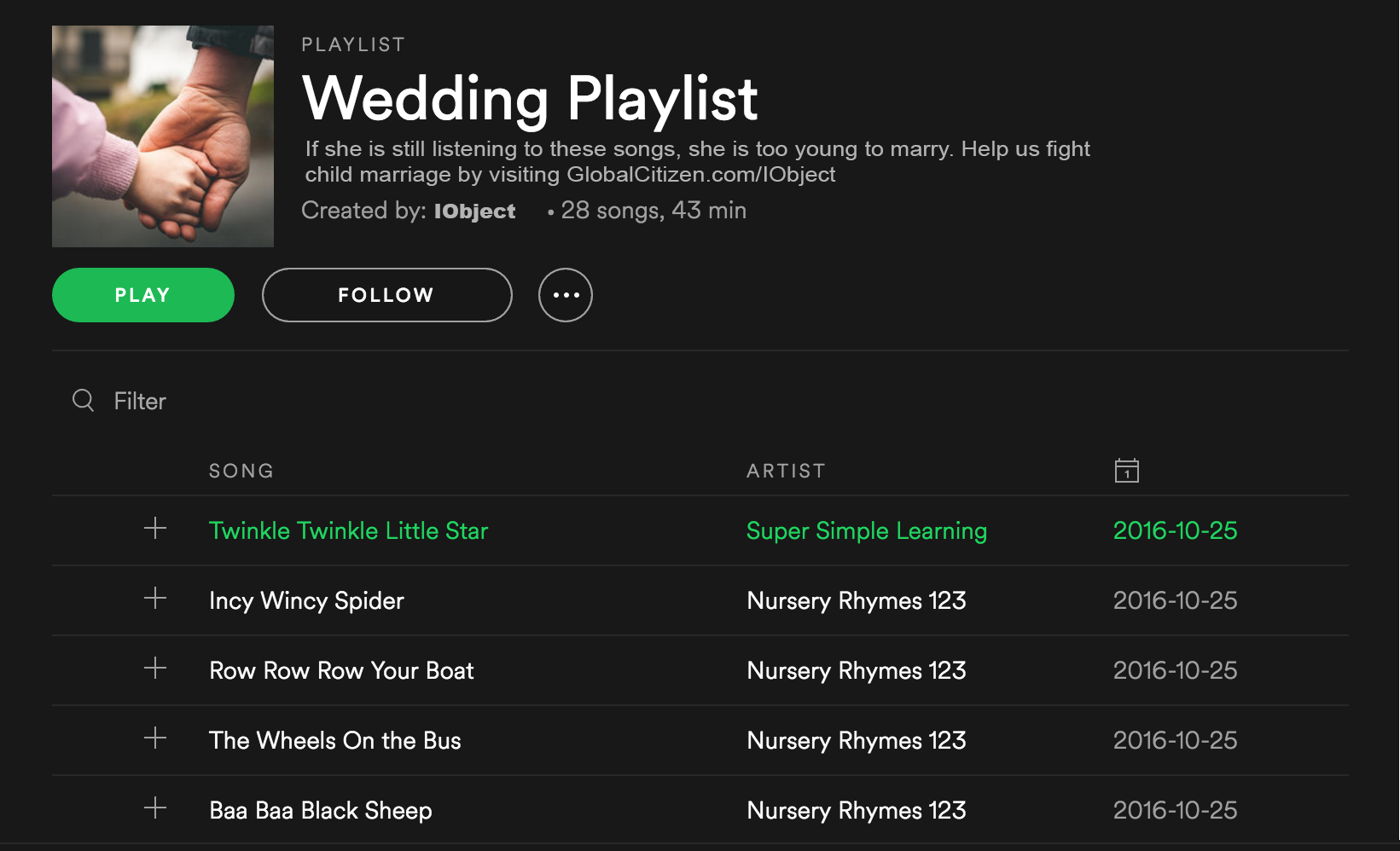This screenshot has height=851, width=1400.
Task: Click the magnifying glass filter icon
Action: click(83, 400)
